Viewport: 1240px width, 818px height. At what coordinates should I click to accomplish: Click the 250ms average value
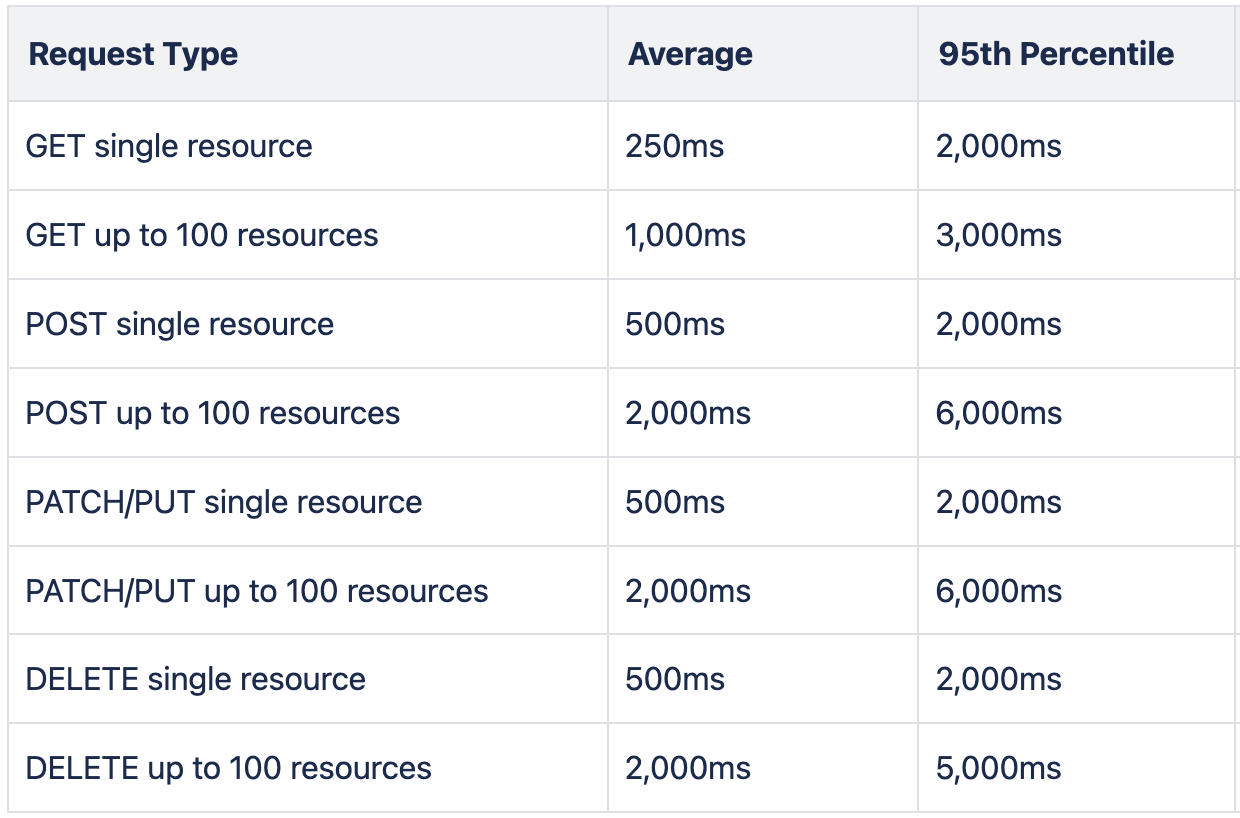click(x=674, y=146)
